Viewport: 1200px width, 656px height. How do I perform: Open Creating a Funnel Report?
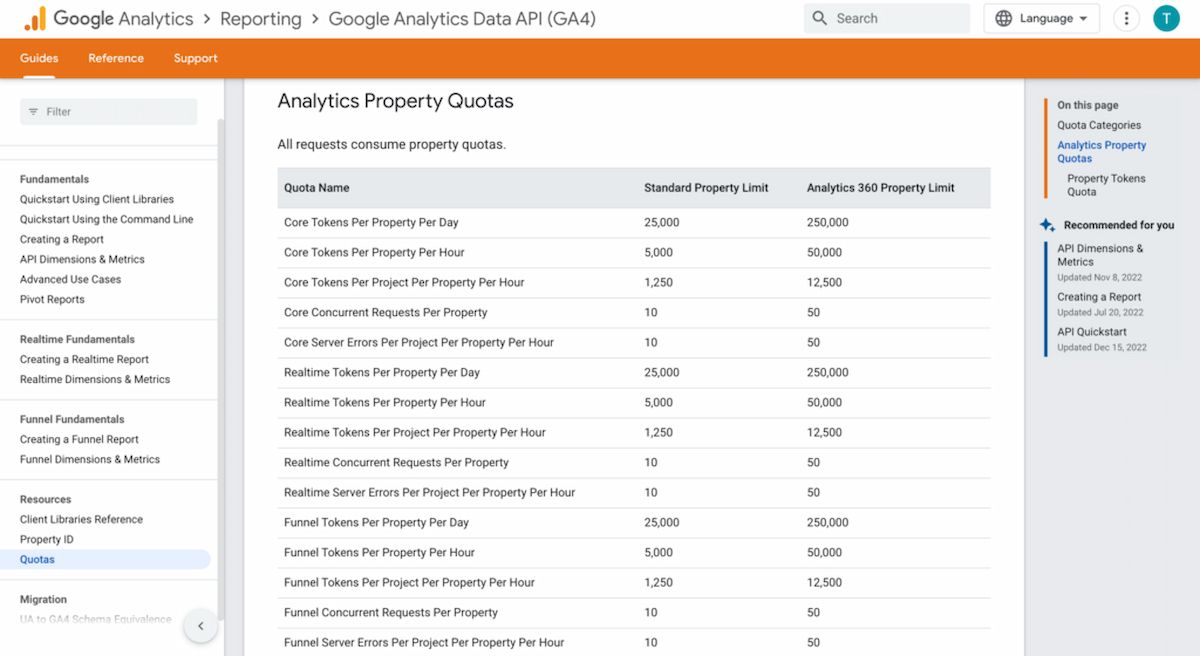coord(79,439)
